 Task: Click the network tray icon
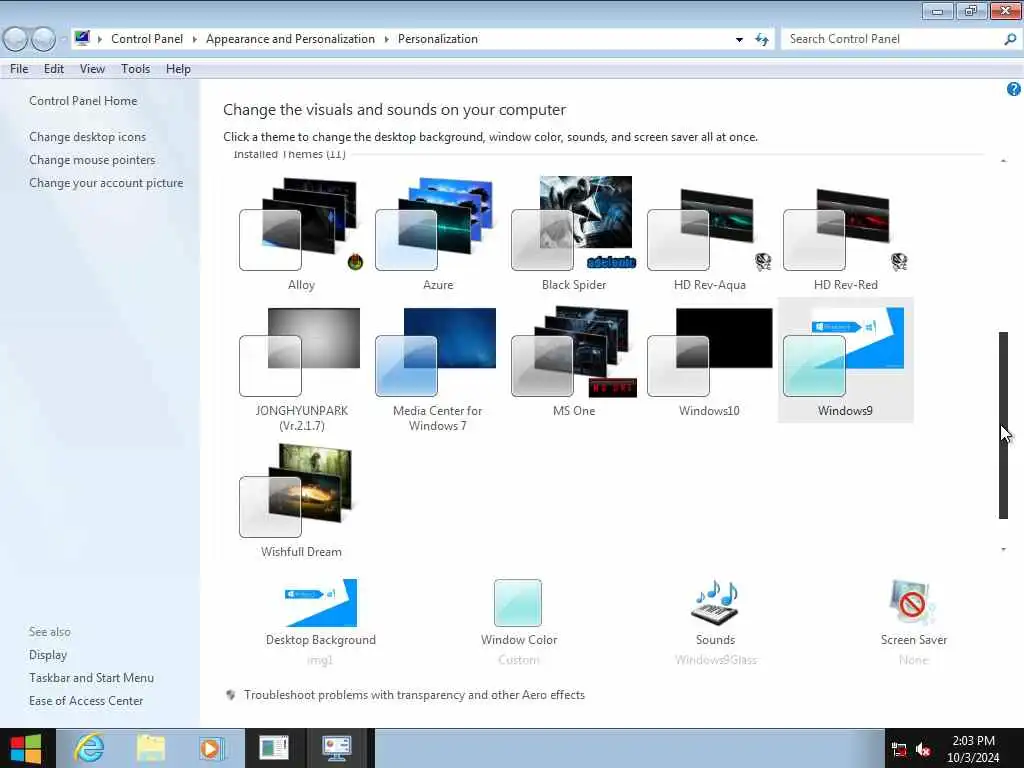pyautogui.click(x=899, y=750)
